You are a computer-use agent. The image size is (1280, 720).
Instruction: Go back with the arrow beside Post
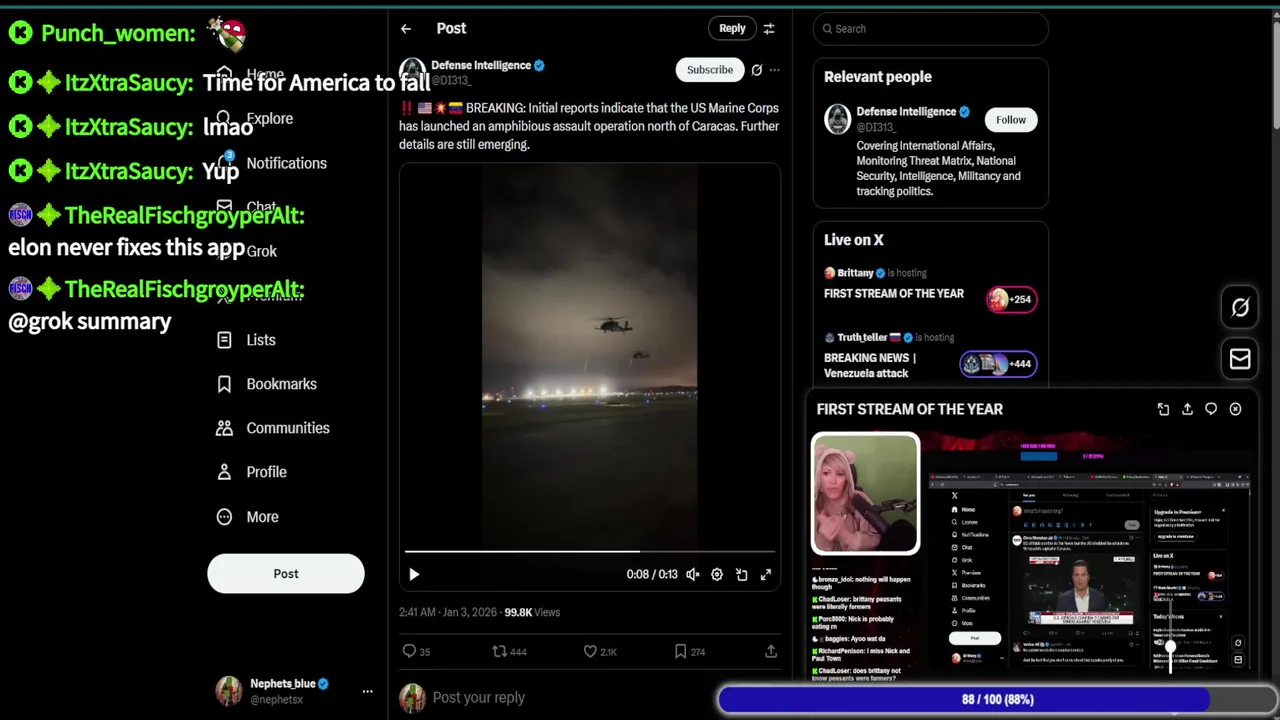click(x=406, y=29)
